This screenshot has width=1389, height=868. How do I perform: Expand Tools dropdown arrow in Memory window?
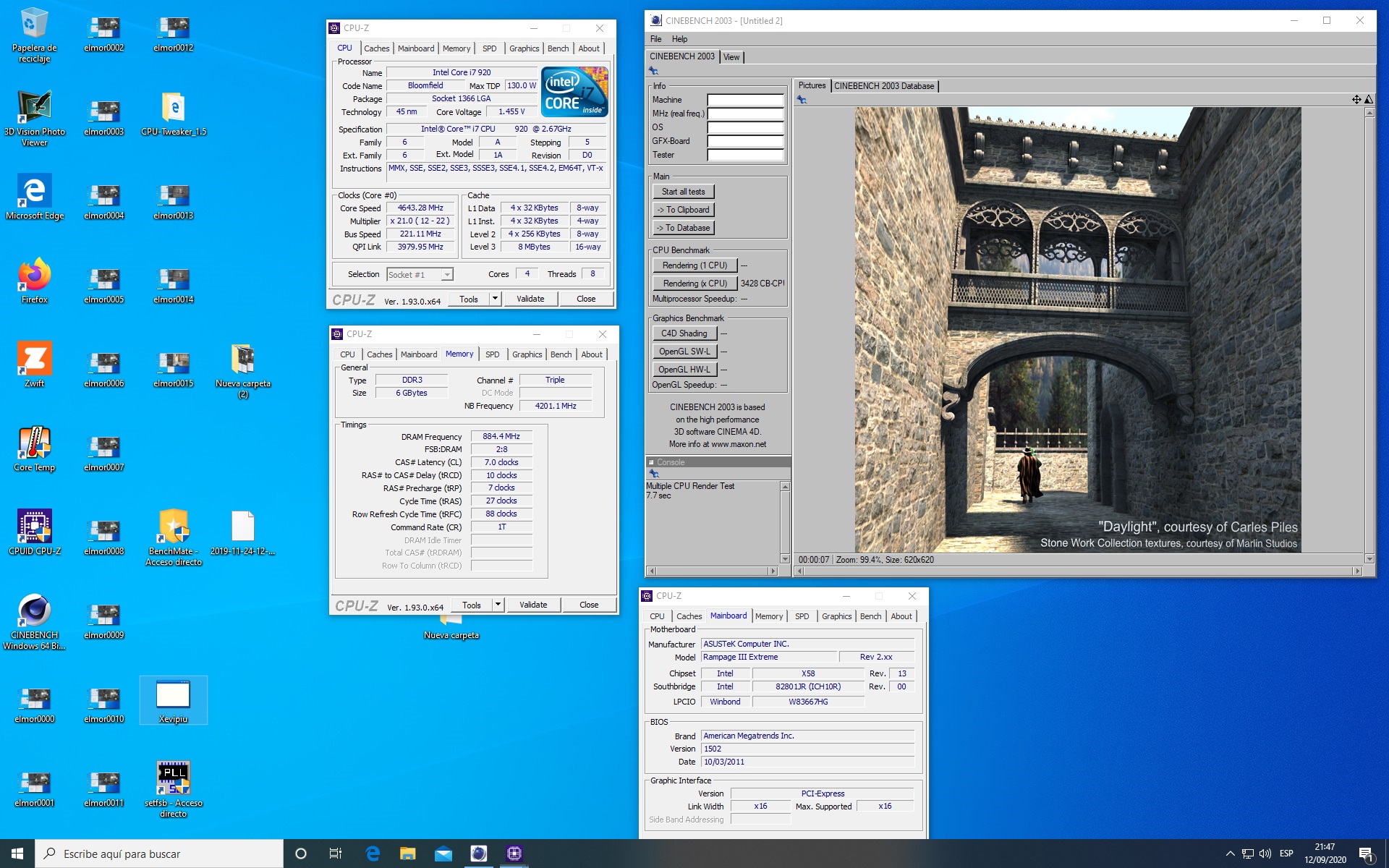click(498, 605)
